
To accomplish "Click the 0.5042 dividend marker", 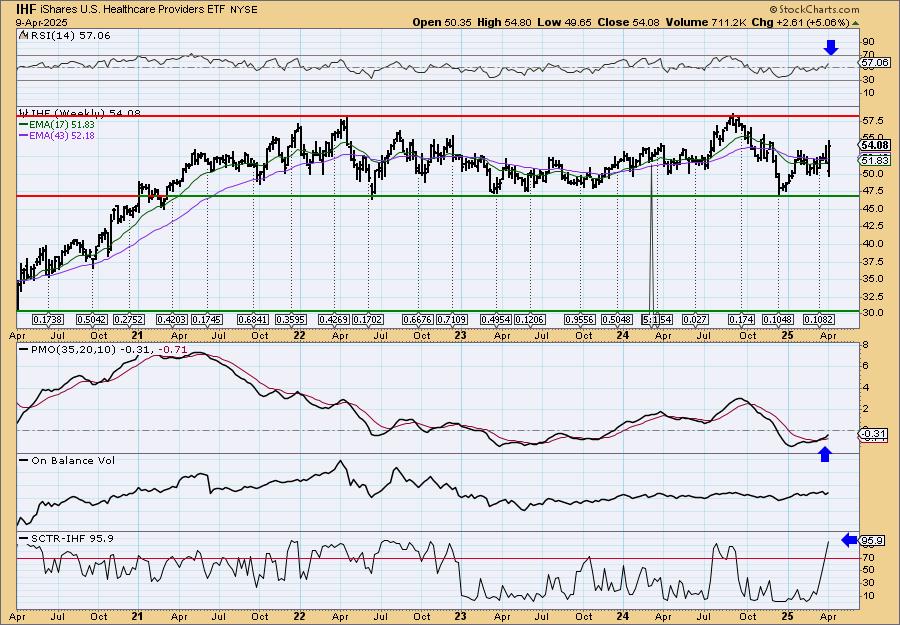I will pos(92,320).
